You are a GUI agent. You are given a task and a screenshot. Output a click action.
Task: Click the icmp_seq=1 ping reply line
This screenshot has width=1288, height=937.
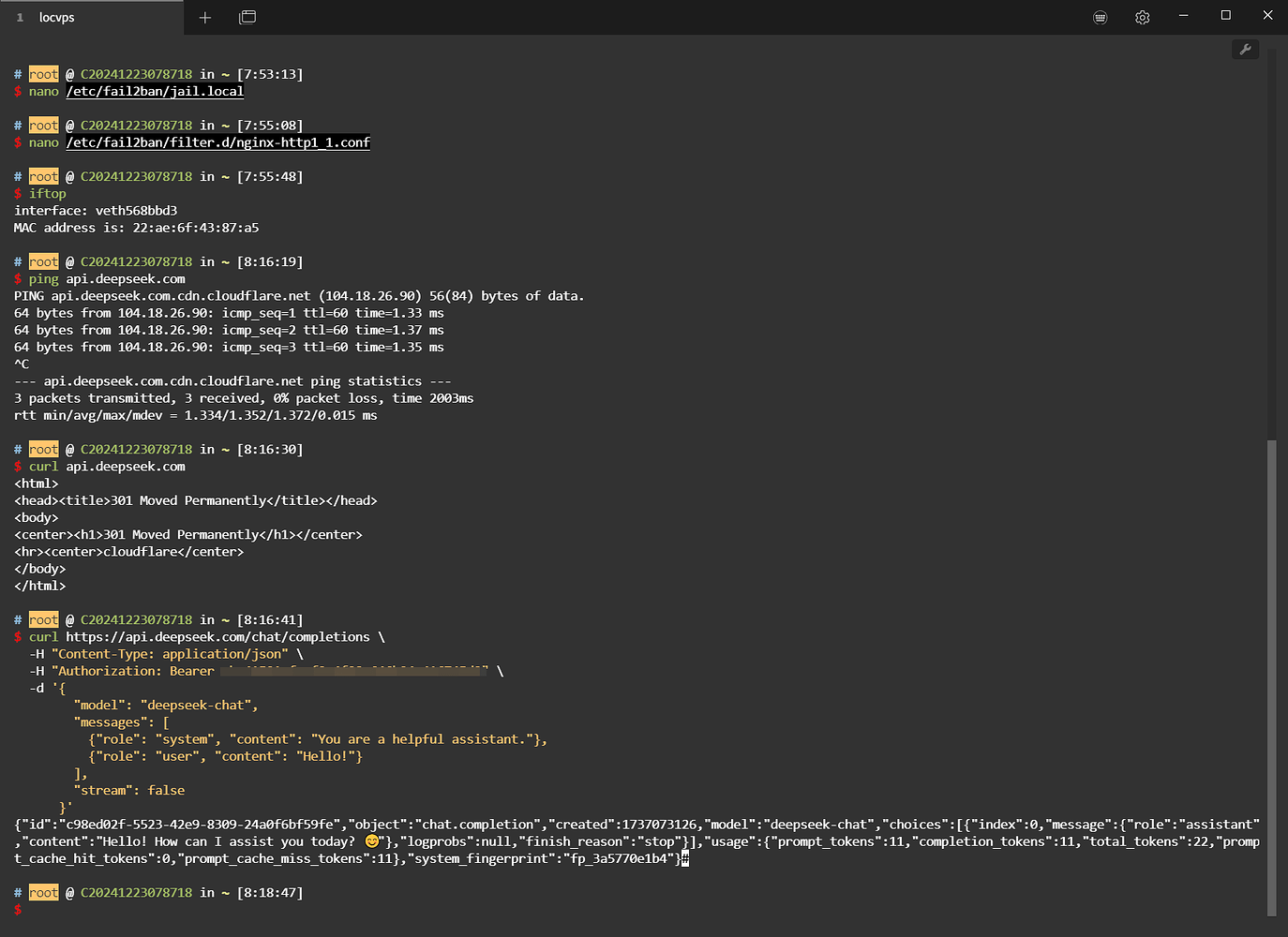point(229,313)
